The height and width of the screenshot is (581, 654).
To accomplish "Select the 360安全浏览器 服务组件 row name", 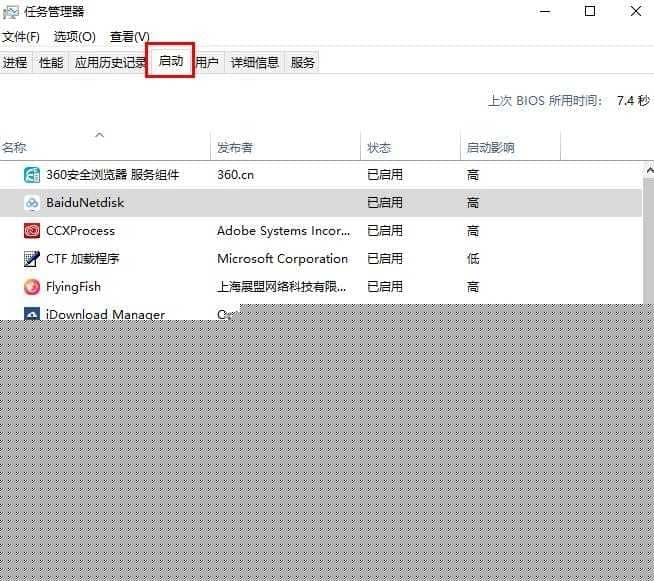I will coord(113,175).
